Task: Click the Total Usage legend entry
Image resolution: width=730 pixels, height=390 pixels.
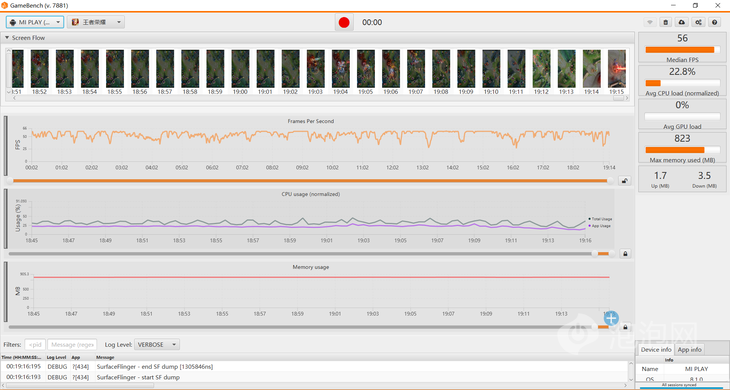Action: click(600, 219)
